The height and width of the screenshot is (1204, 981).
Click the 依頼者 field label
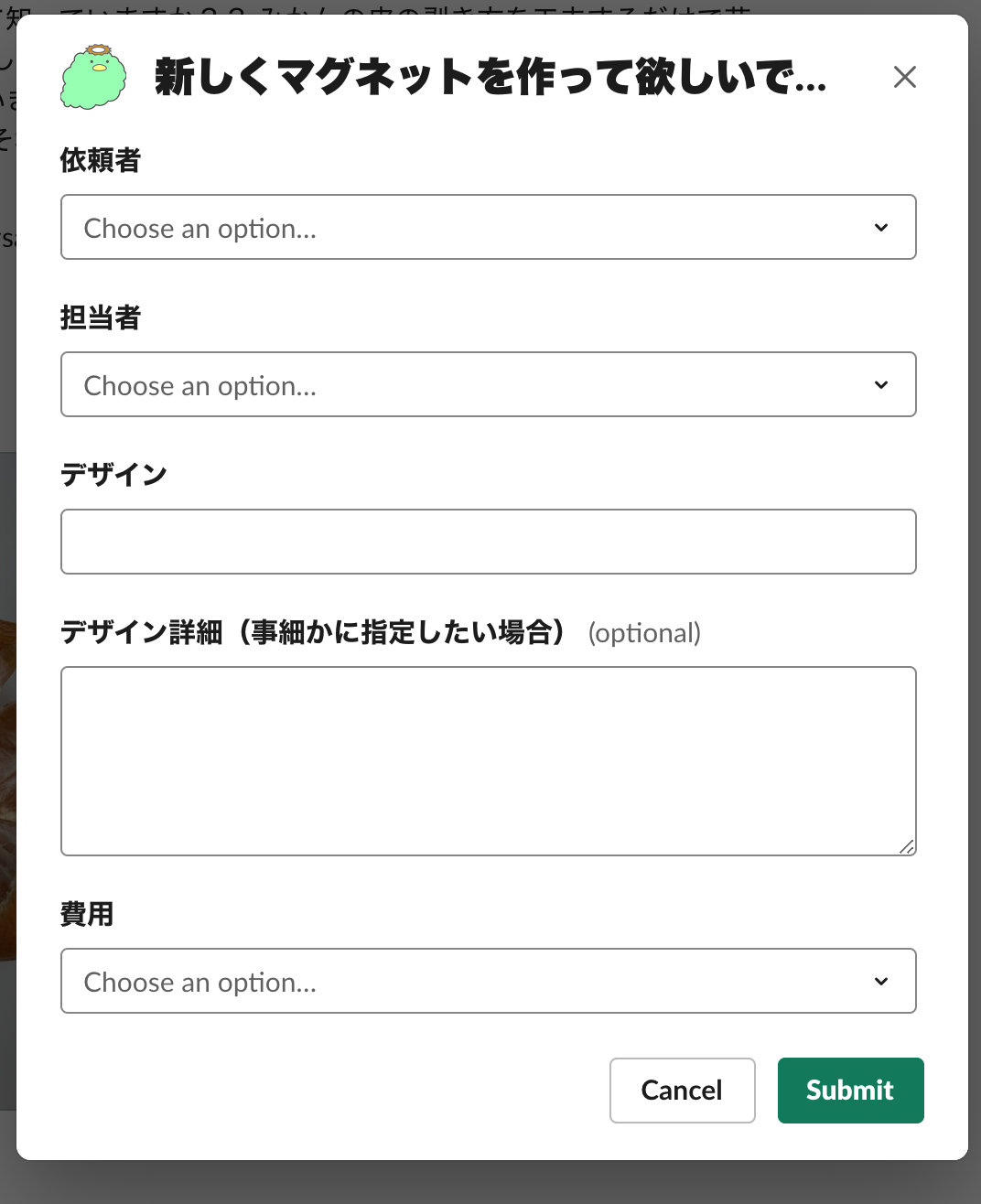coord(99,160)
